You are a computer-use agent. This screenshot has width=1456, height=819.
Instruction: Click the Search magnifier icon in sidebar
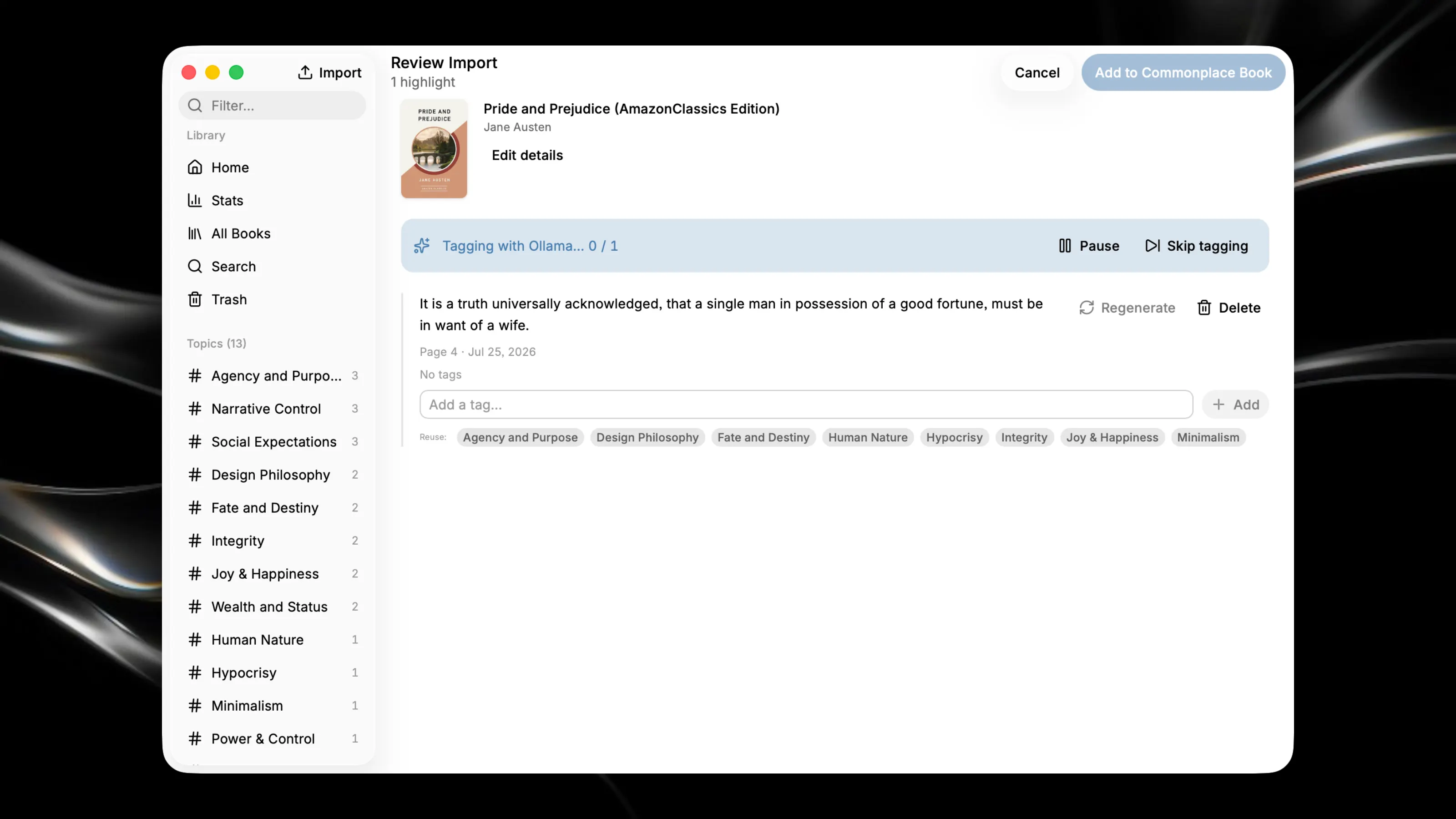(x=195, y=266)
